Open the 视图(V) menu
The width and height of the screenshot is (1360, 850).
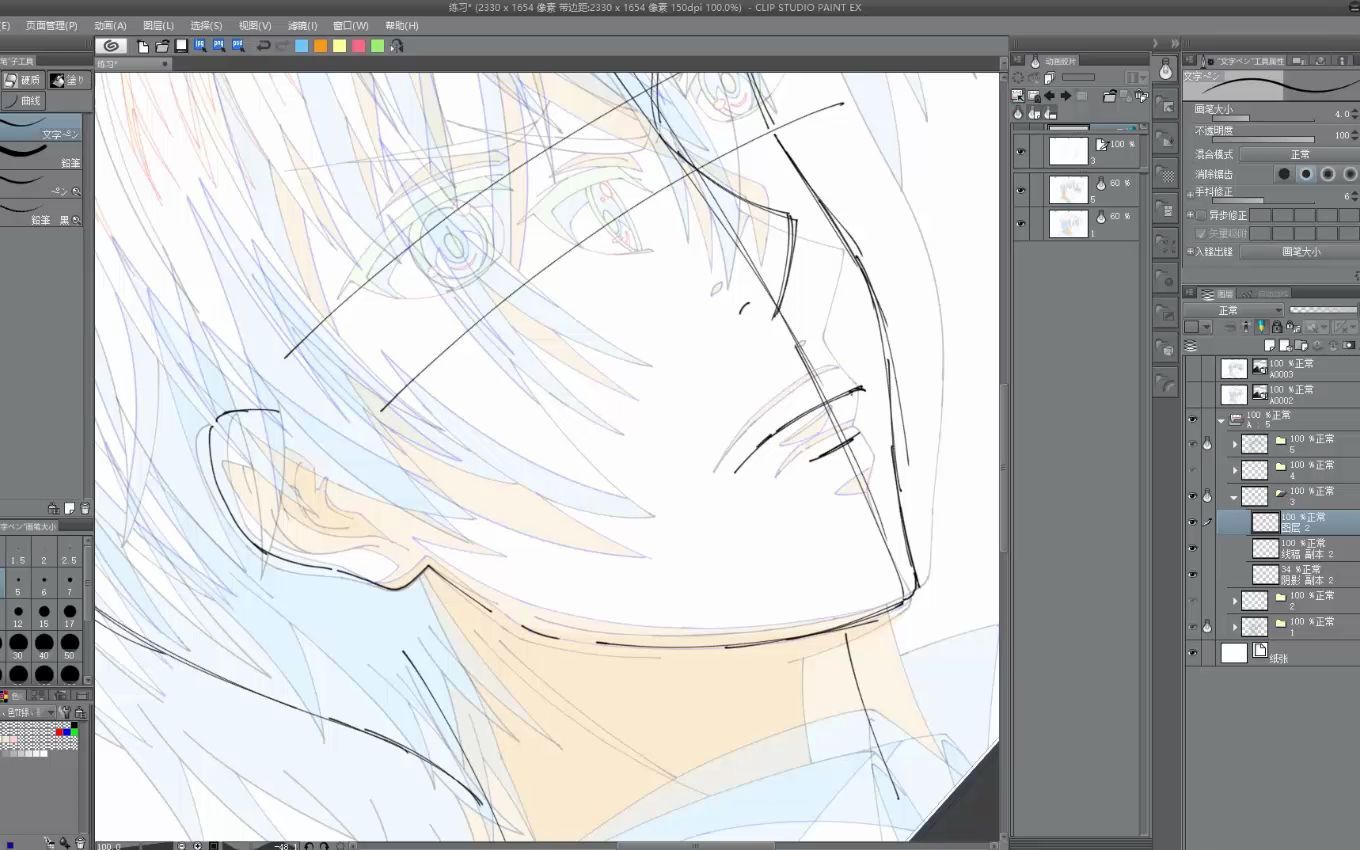[255, 25]
